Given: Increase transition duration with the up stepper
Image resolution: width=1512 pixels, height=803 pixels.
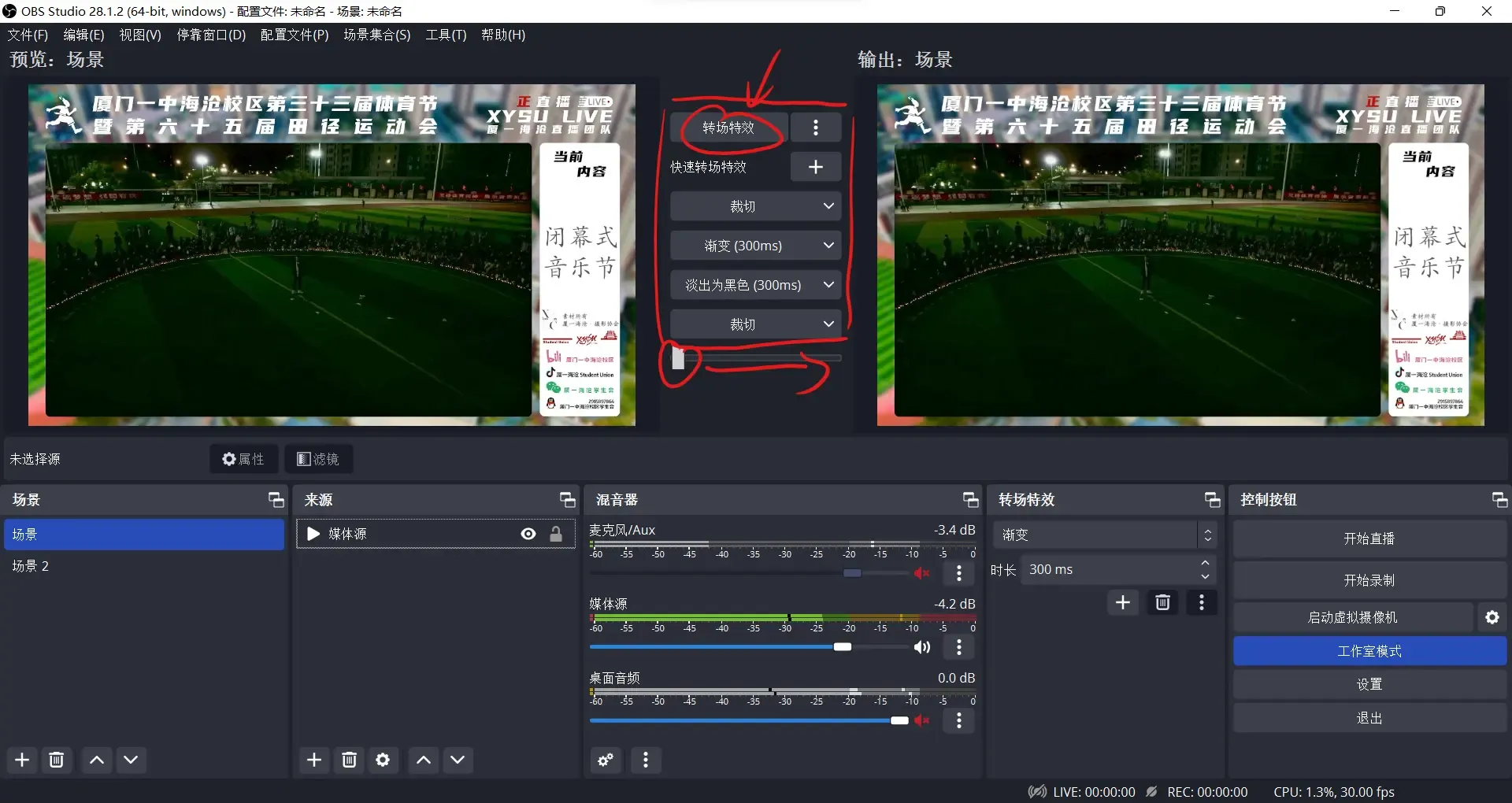Looking at the screenshot, I should [x=1205, y=563].
